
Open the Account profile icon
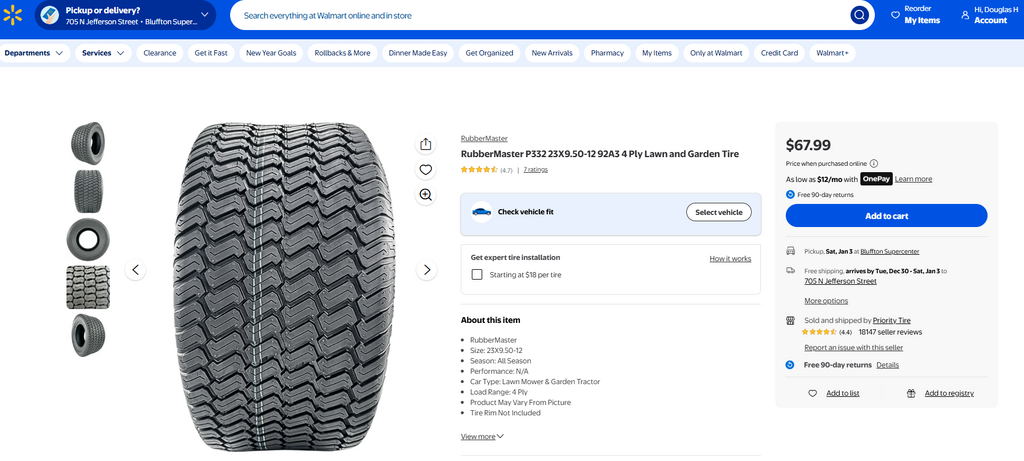click(x=965, y=15)
